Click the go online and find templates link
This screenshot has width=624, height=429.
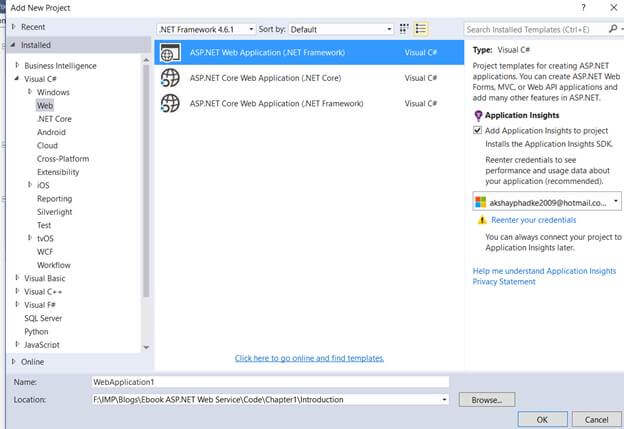309,358
